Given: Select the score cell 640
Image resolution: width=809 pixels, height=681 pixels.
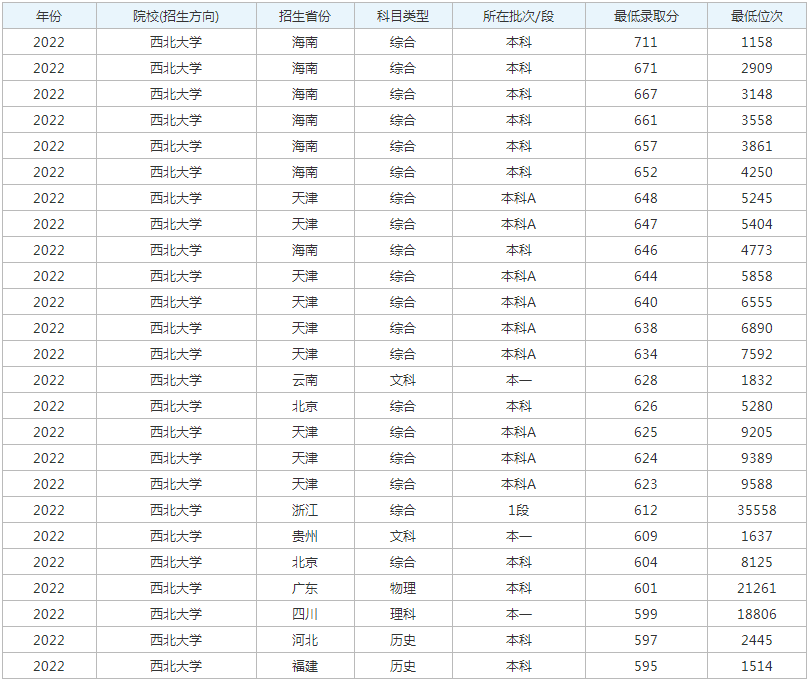Looking at the screenshot, I should pyautogui.click(x=646, y=302).
